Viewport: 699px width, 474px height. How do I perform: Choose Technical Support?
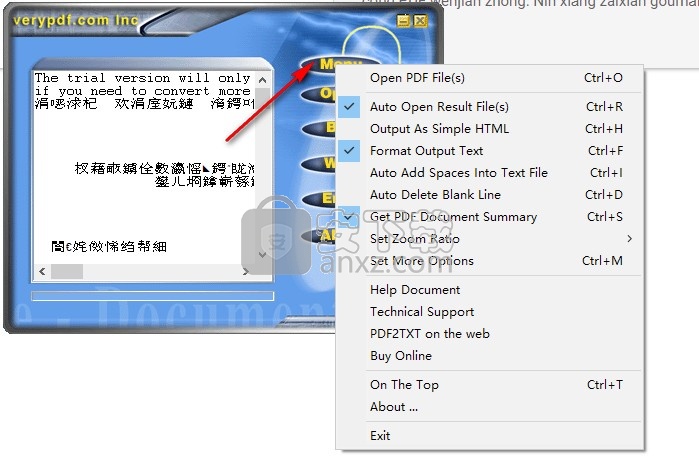click(489, 312)
